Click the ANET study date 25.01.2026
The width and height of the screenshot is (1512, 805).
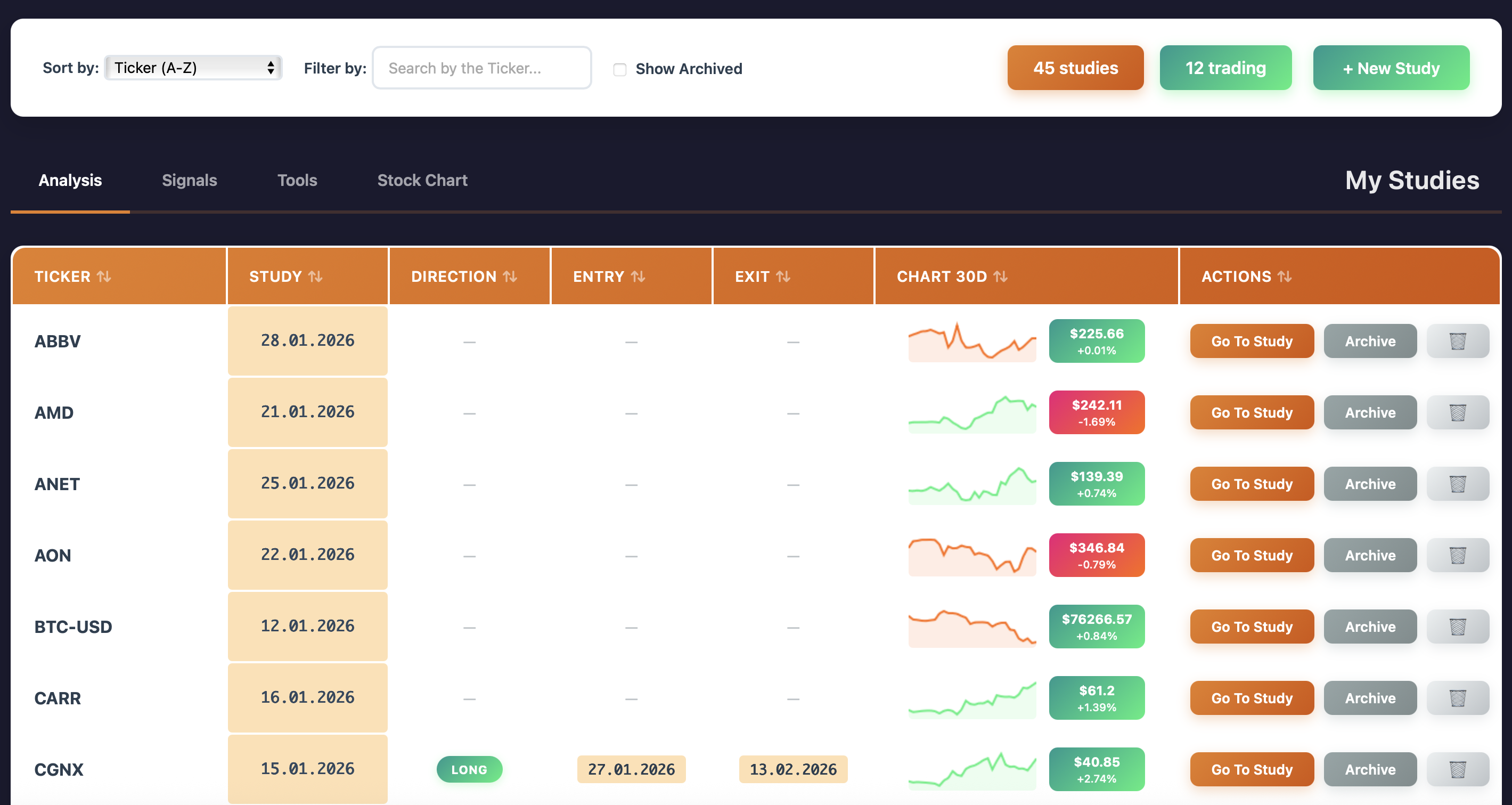307,483
